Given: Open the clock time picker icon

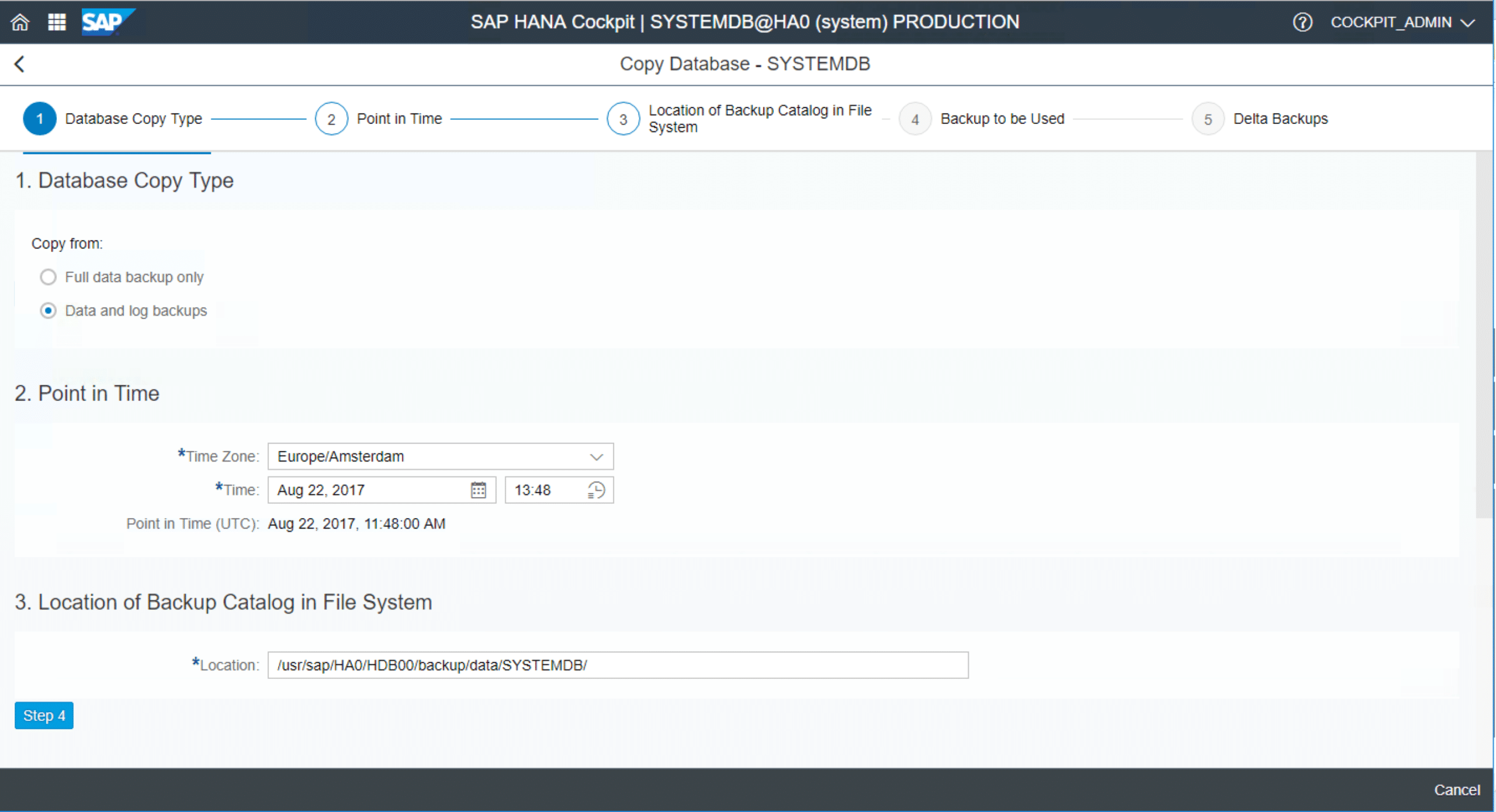Looking at the screenshot, I should (596, 490).
